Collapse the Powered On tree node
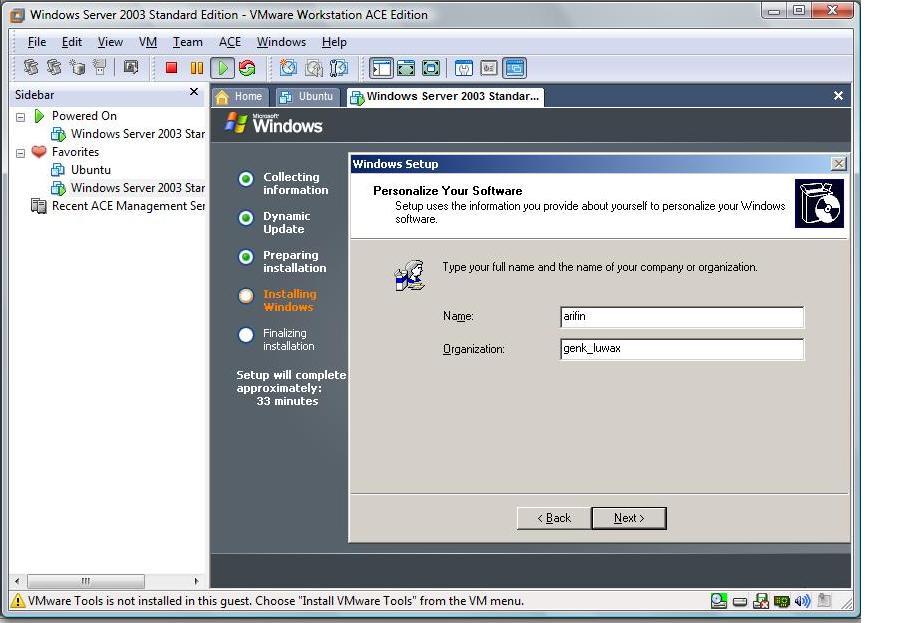Image resolution: width=900 pixels, height=623 pixels. click(21, 117)
